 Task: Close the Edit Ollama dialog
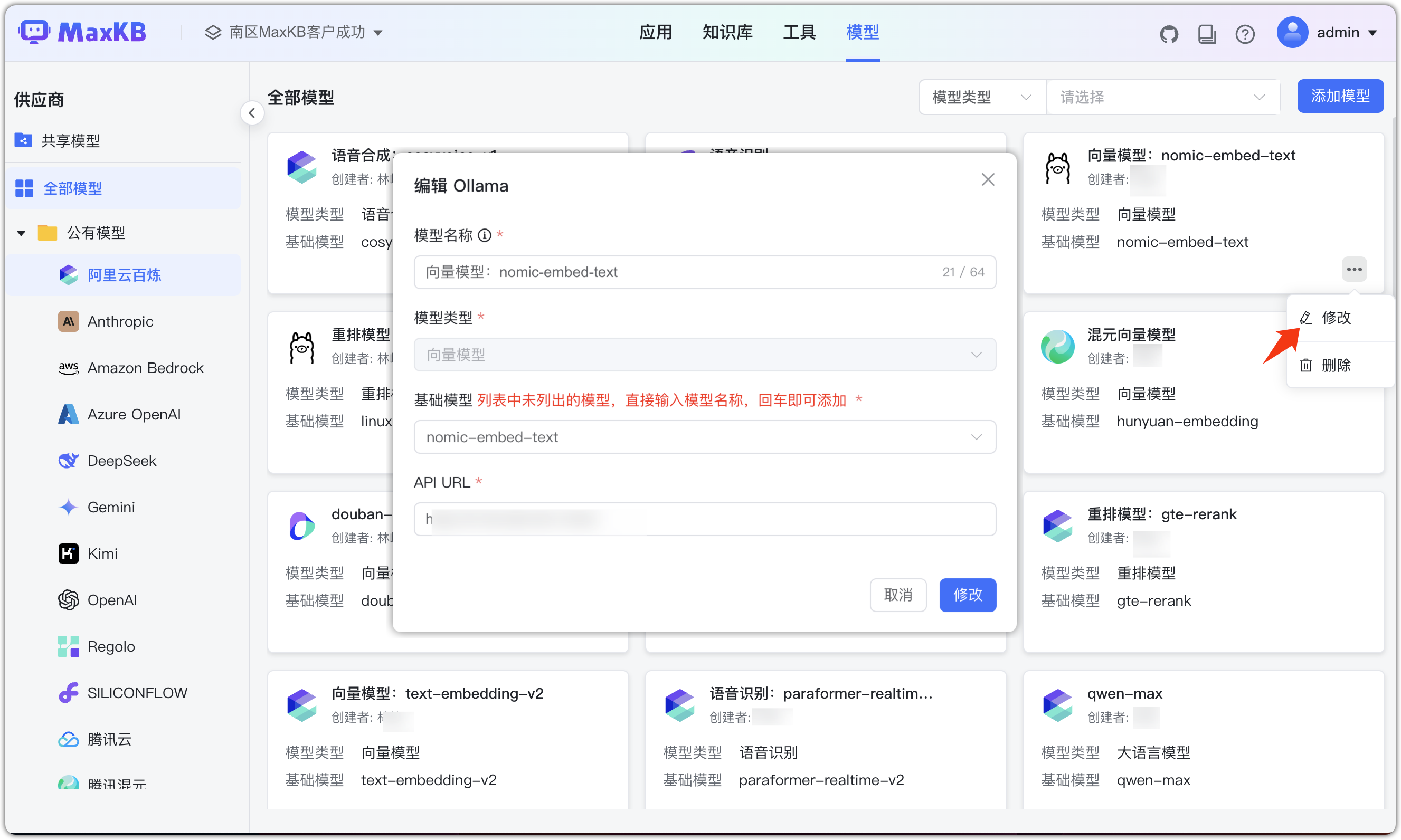(x=988, y=179)
